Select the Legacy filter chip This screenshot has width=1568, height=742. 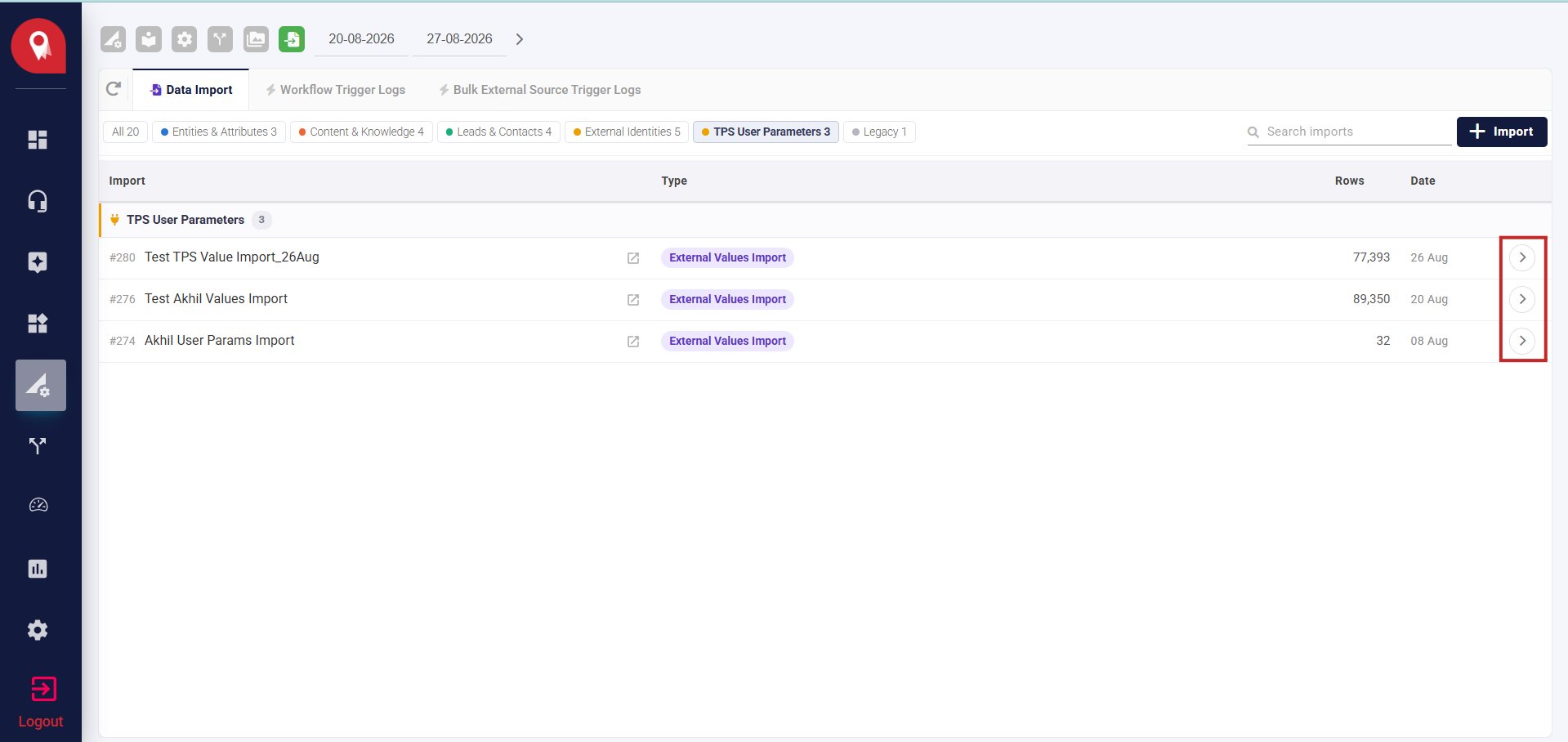pos(879,132)
